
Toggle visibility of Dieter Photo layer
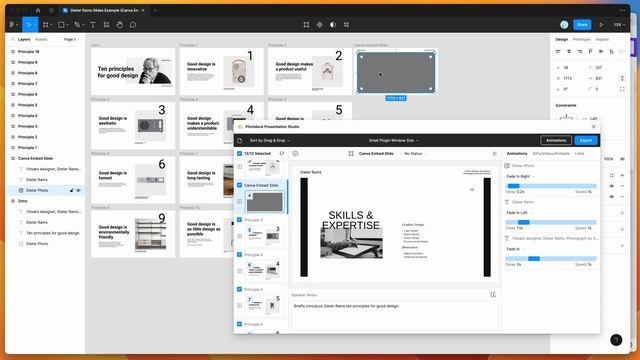[78, 190]
